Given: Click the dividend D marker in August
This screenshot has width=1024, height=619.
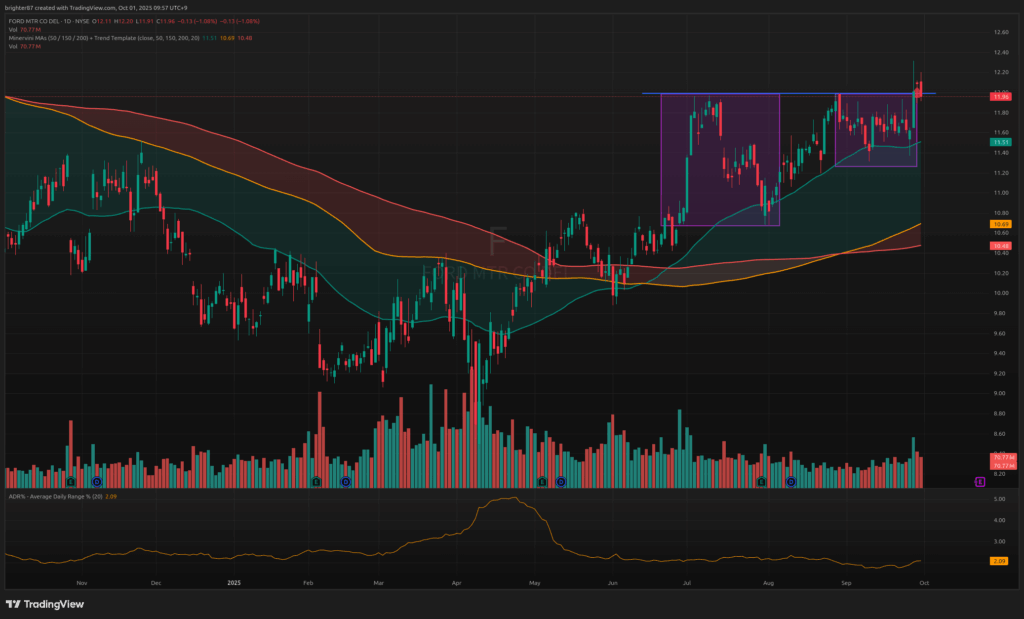Looking at the screenshot, I should coord(790,482).
